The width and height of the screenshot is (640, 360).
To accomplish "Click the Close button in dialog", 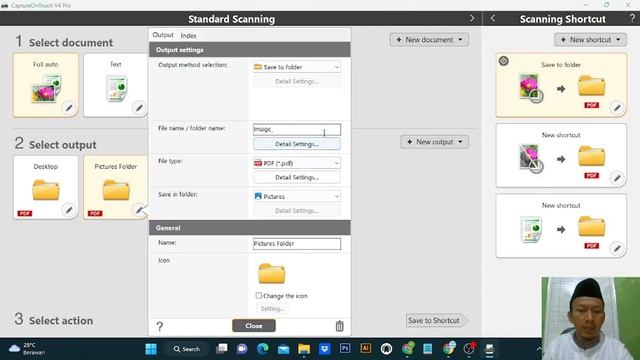I will click(x=254, y=326).
